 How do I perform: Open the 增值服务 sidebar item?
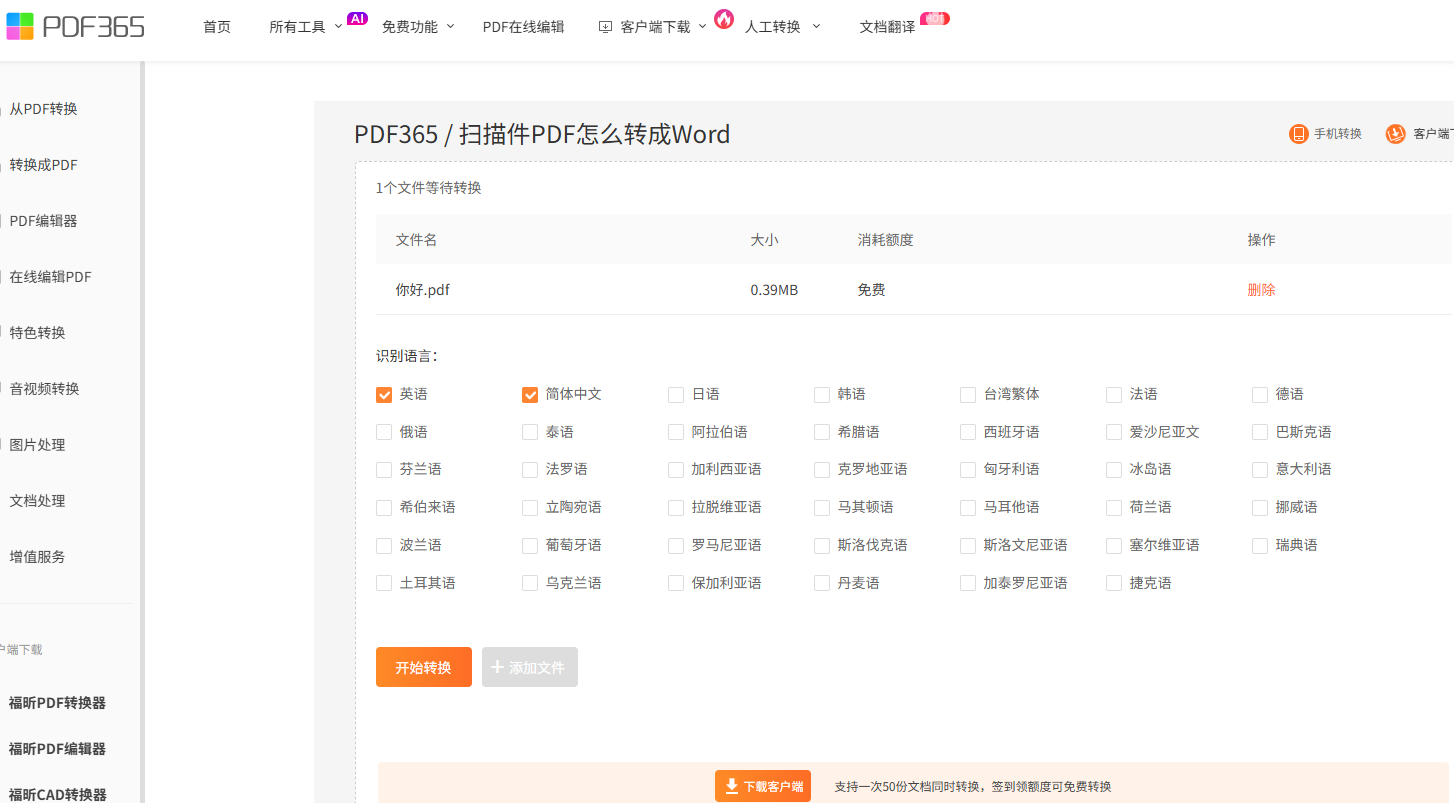(x=37, y=557)
